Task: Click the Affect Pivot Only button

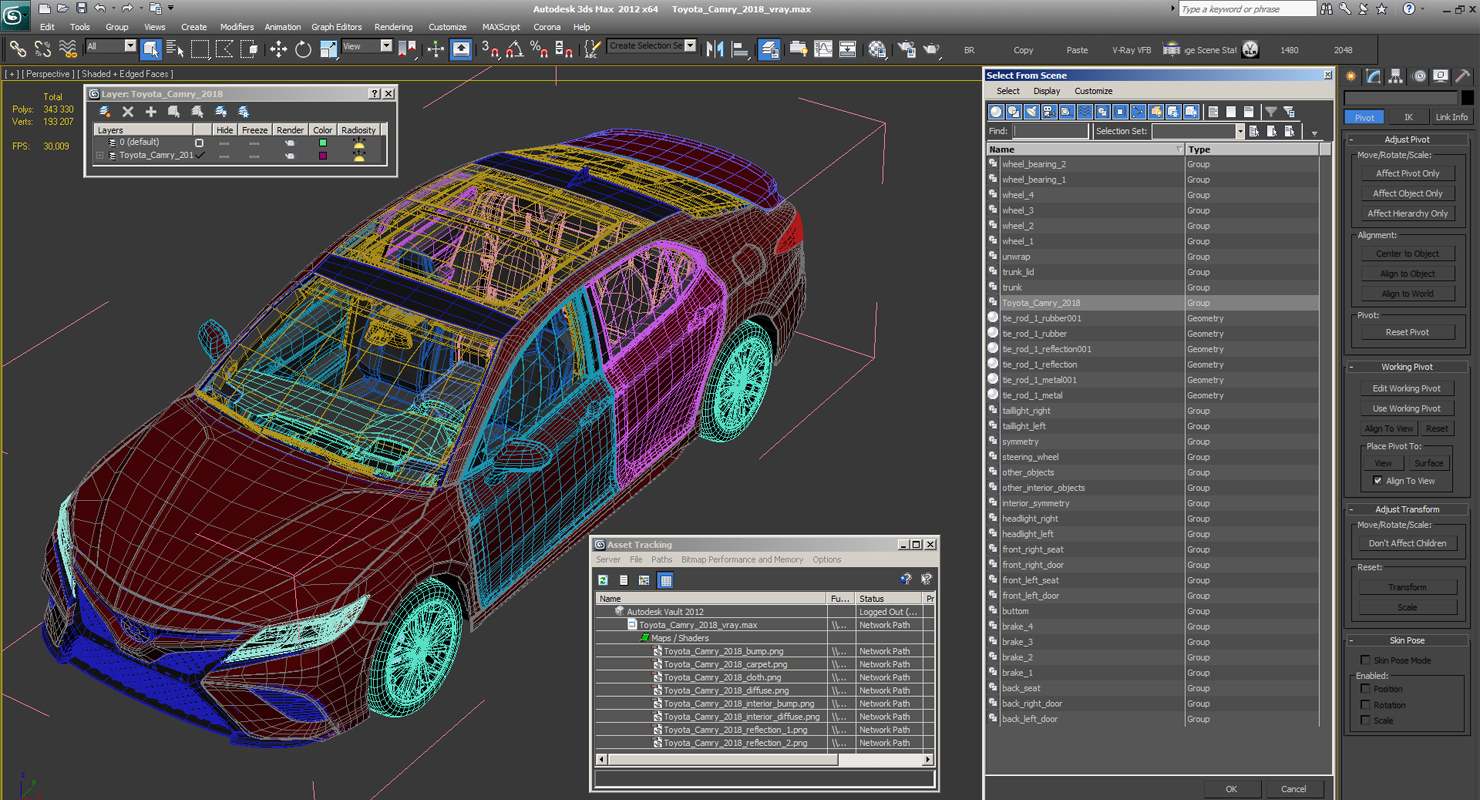Action: coord(1407,173)
